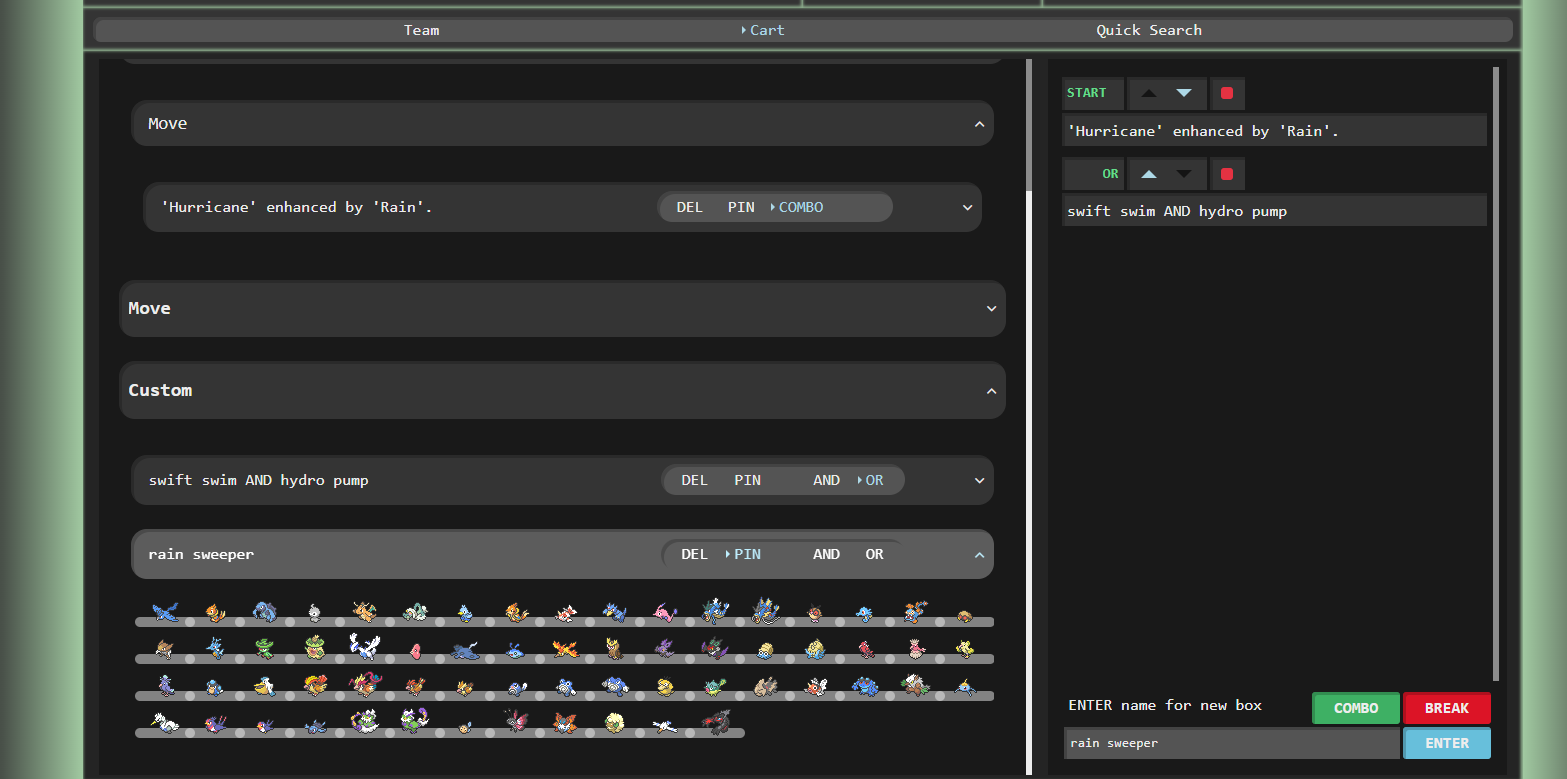Click the blue ENTER button
1567x779 pixels.
1447,743
